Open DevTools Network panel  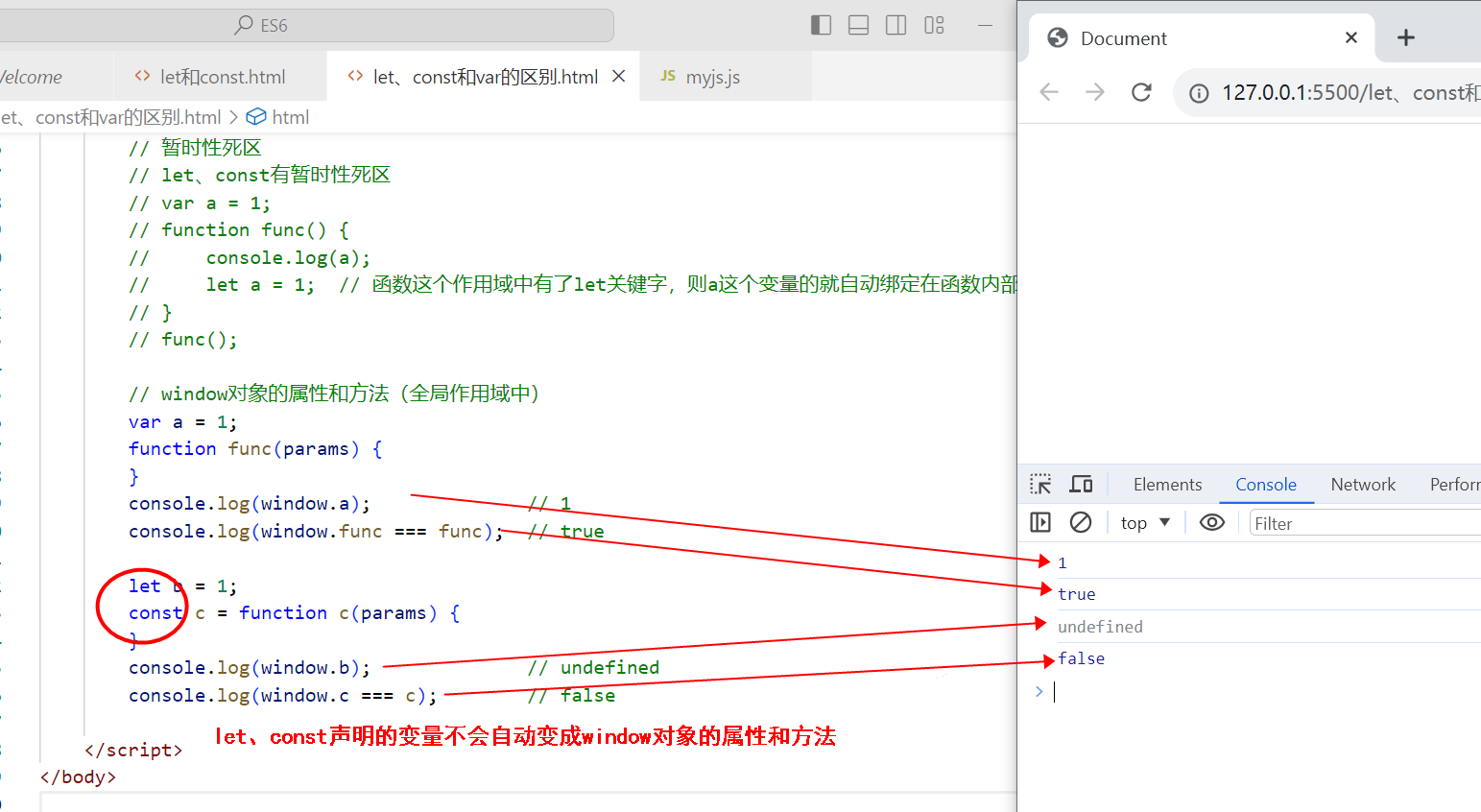point(1363,485)
